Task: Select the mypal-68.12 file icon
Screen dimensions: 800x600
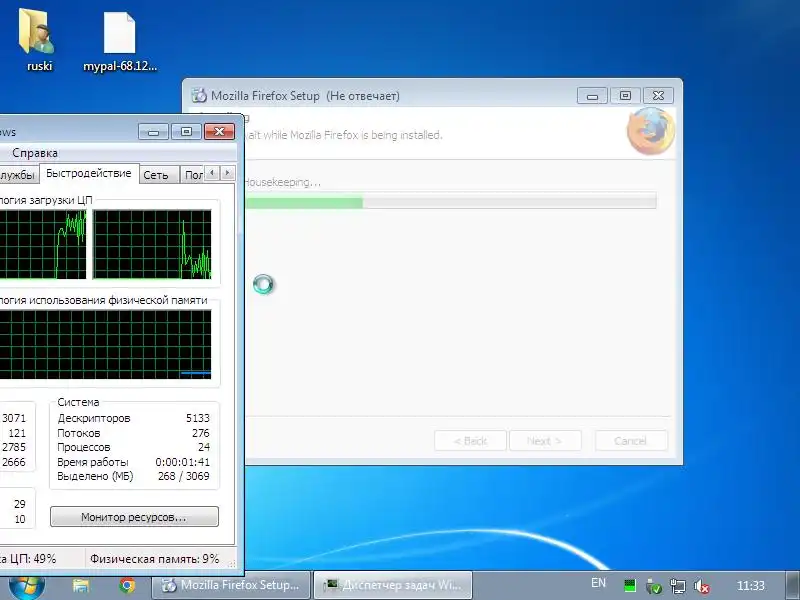Action: (x=120, y=42)
